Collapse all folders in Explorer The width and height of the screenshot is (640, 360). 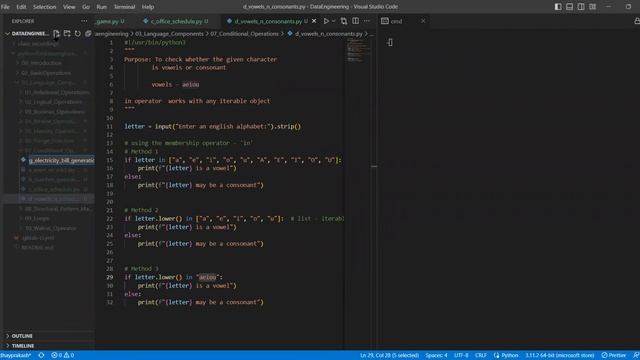[x=88, y=34]
